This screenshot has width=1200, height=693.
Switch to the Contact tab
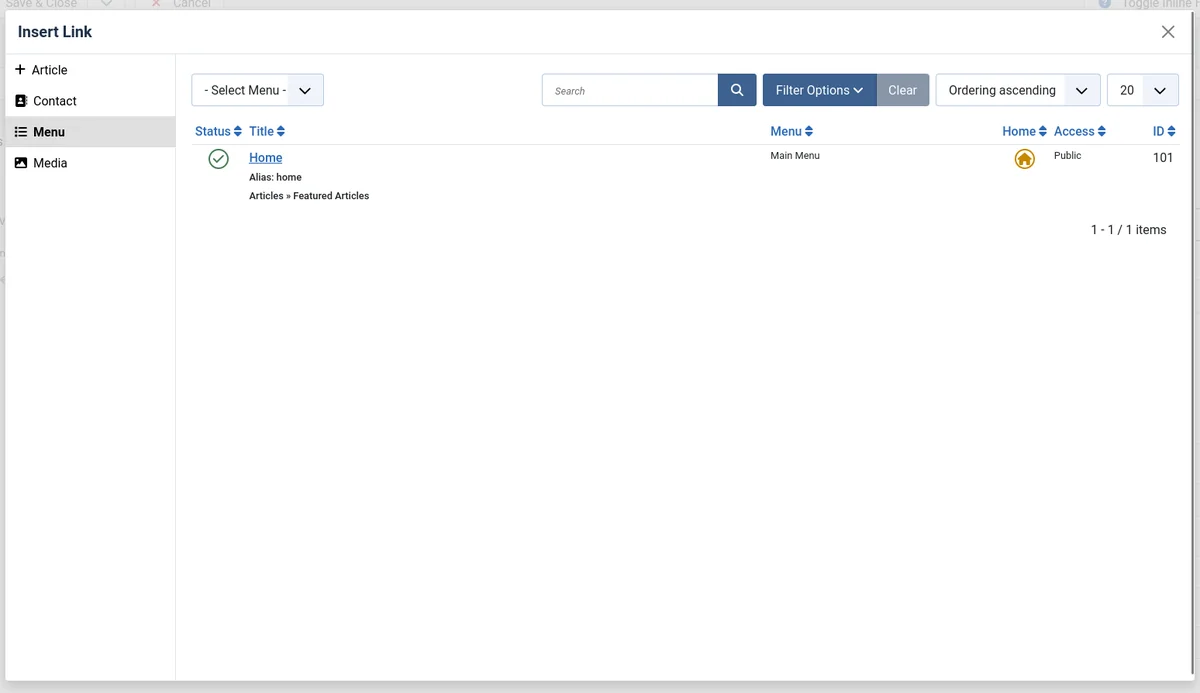[90, 101]
